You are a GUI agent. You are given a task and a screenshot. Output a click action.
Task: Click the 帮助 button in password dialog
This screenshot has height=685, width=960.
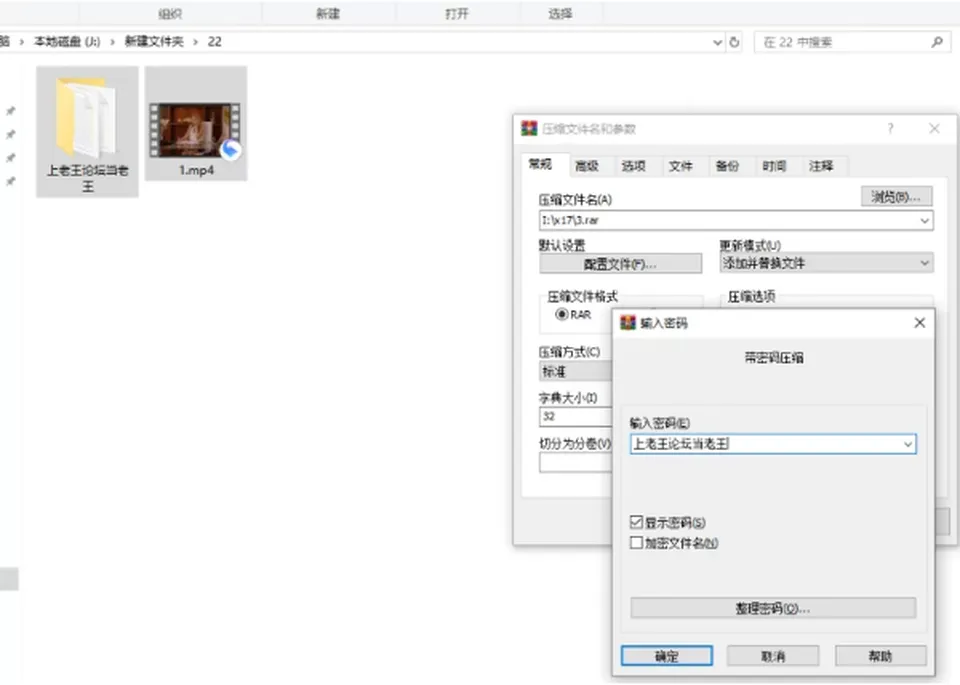[x=880, y=656]
